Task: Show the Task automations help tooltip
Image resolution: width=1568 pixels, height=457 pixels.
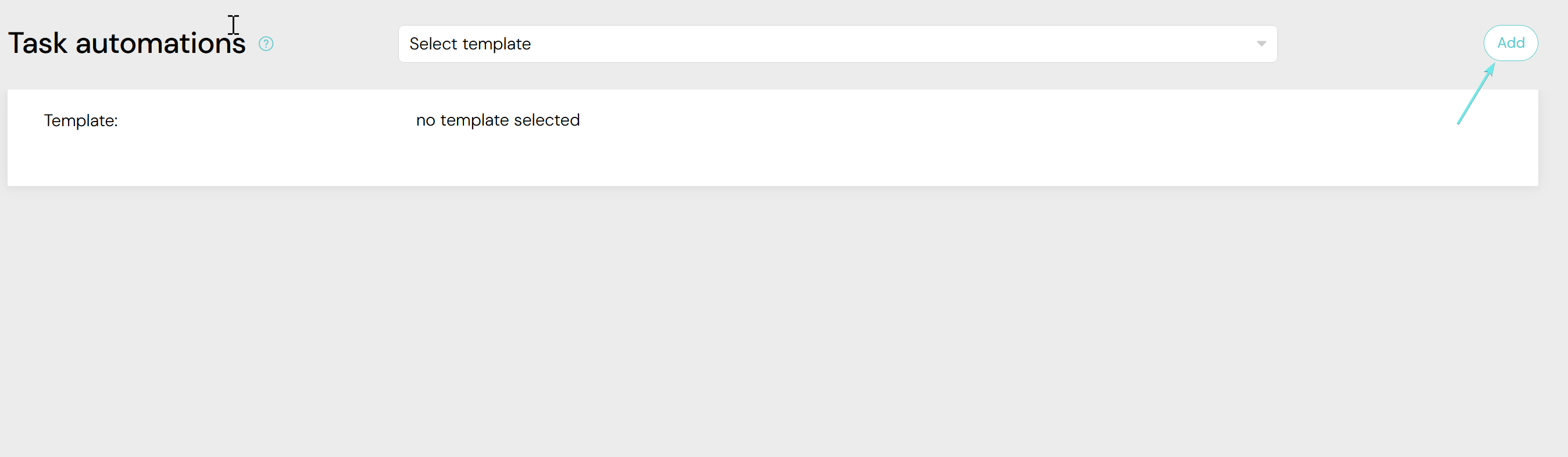Action: (266, 44)
